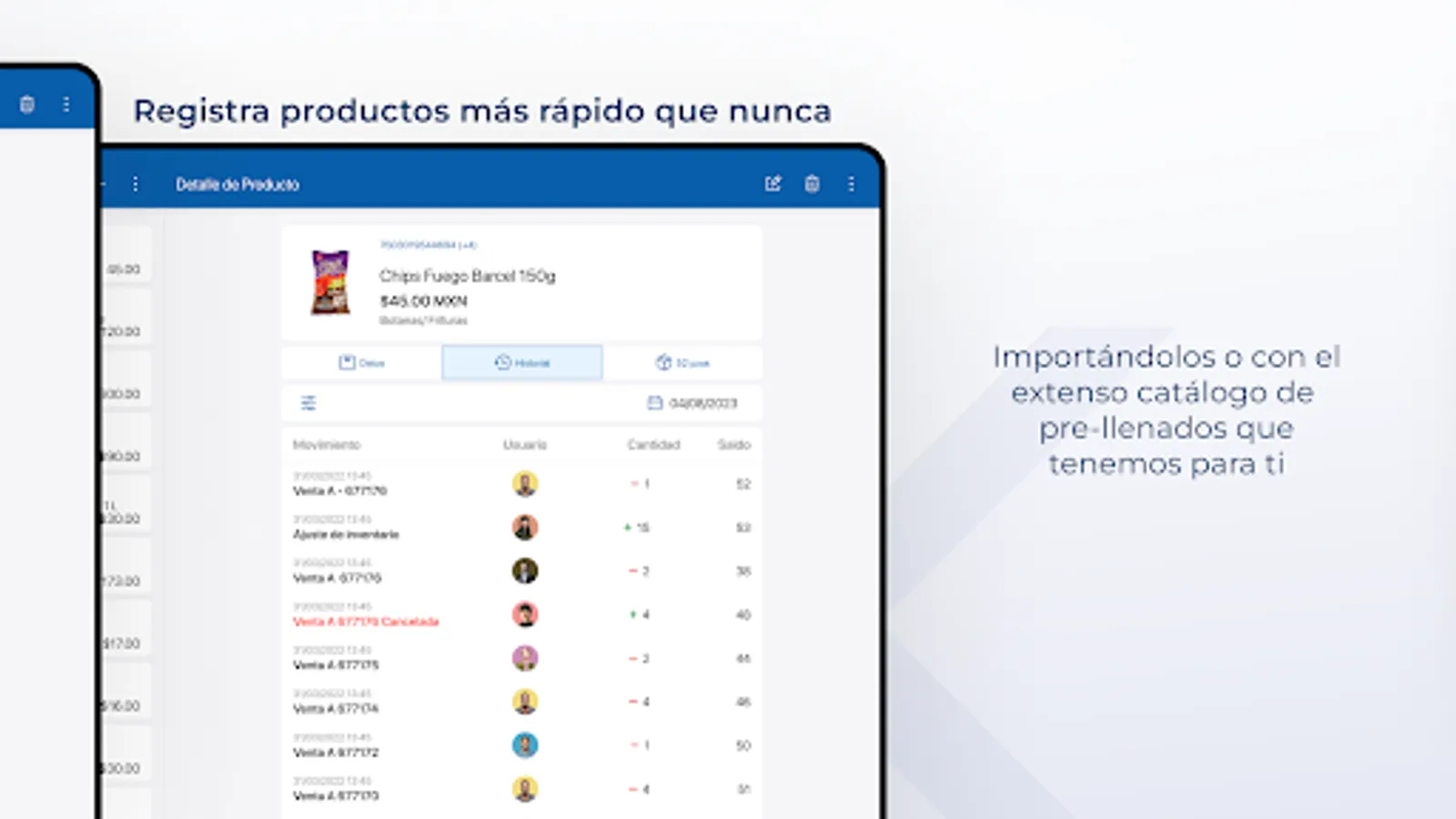The width and height of the screenshot is (1456, 819).
Task: Open the overflow menu on the left tablet
Action: [x=66, y=105]
